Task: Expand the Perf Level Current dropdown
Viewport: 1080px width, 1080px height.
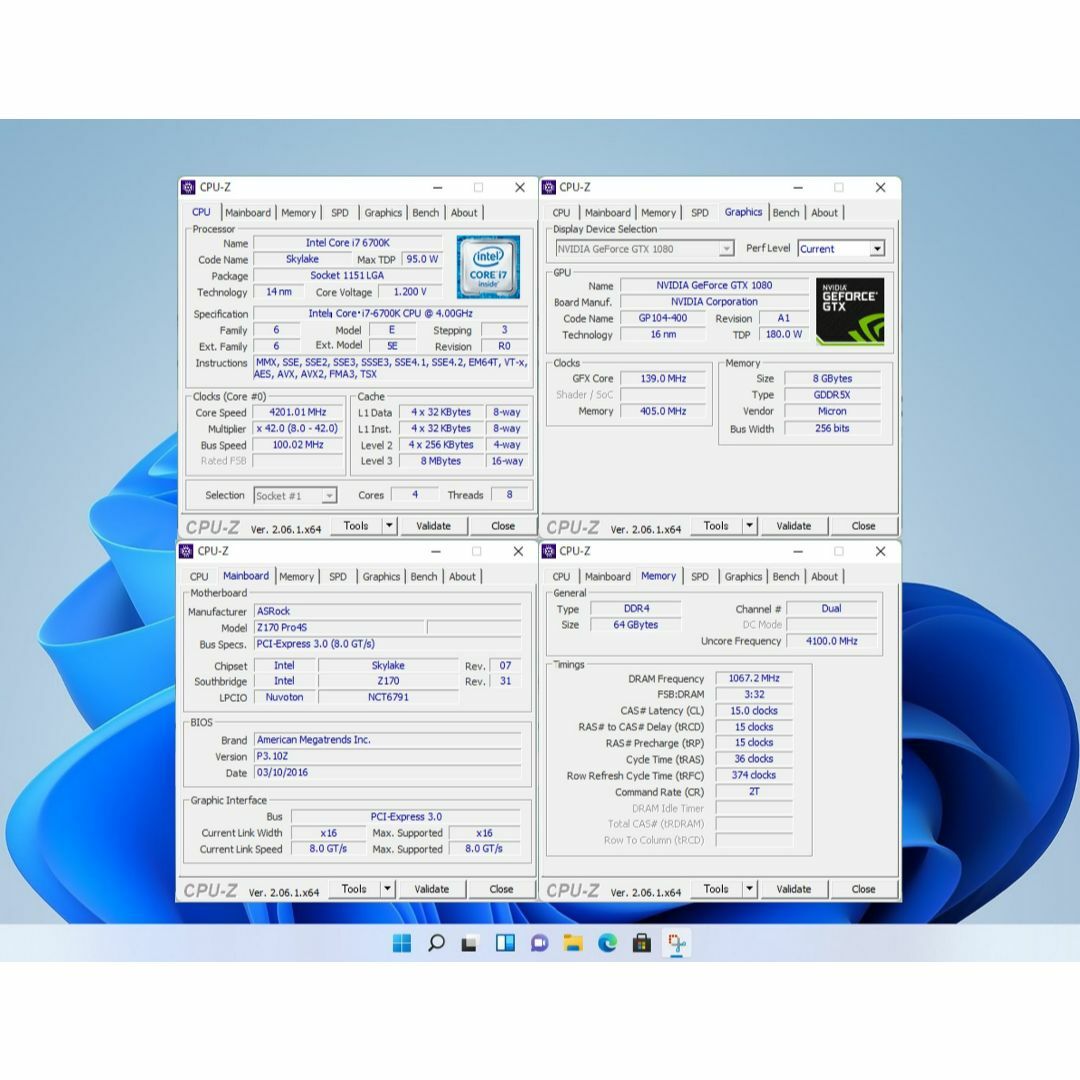Action: (x=877, y=249)
